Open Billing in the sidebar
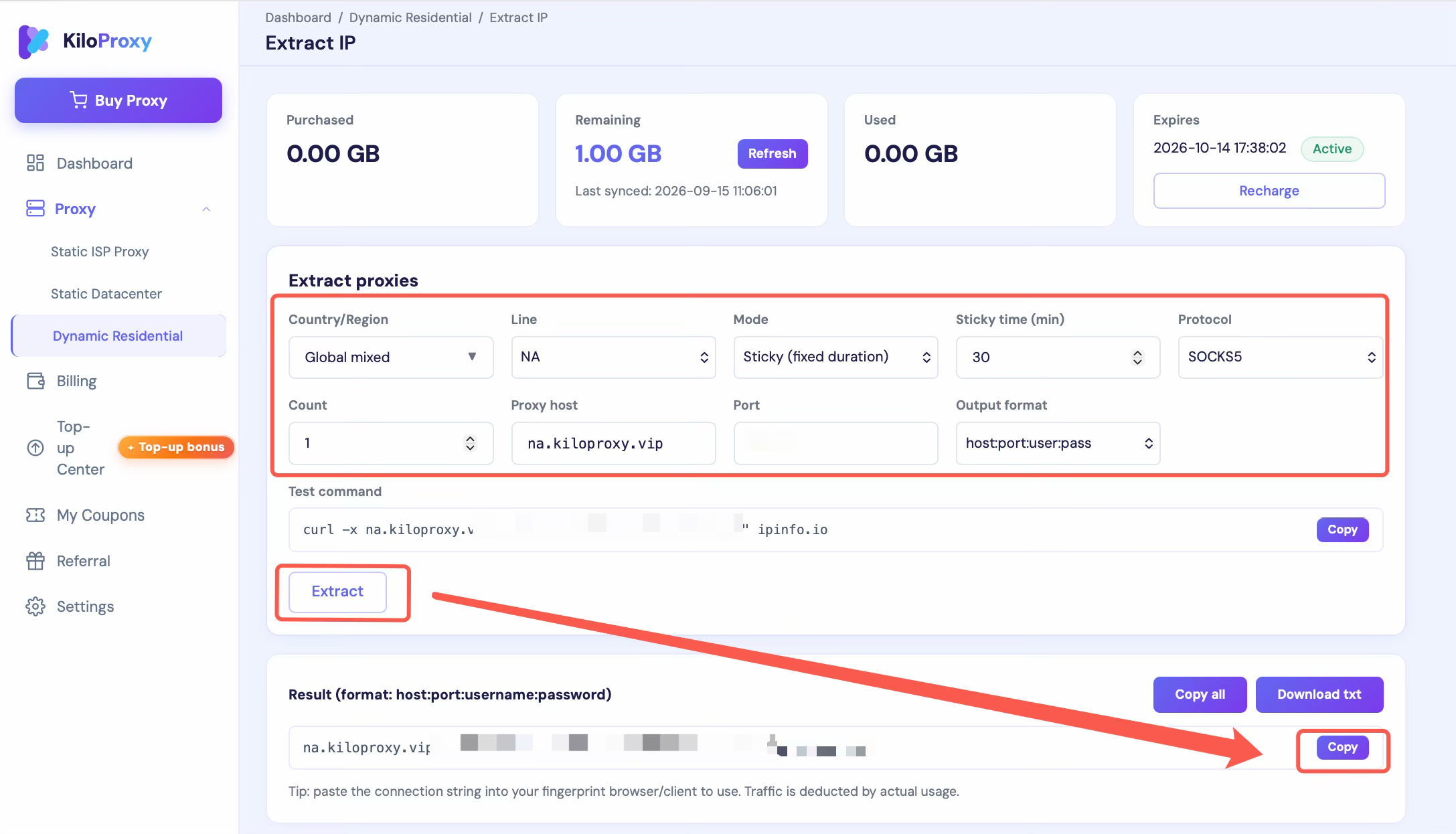 pyautogui.click(x=76, y=381)
